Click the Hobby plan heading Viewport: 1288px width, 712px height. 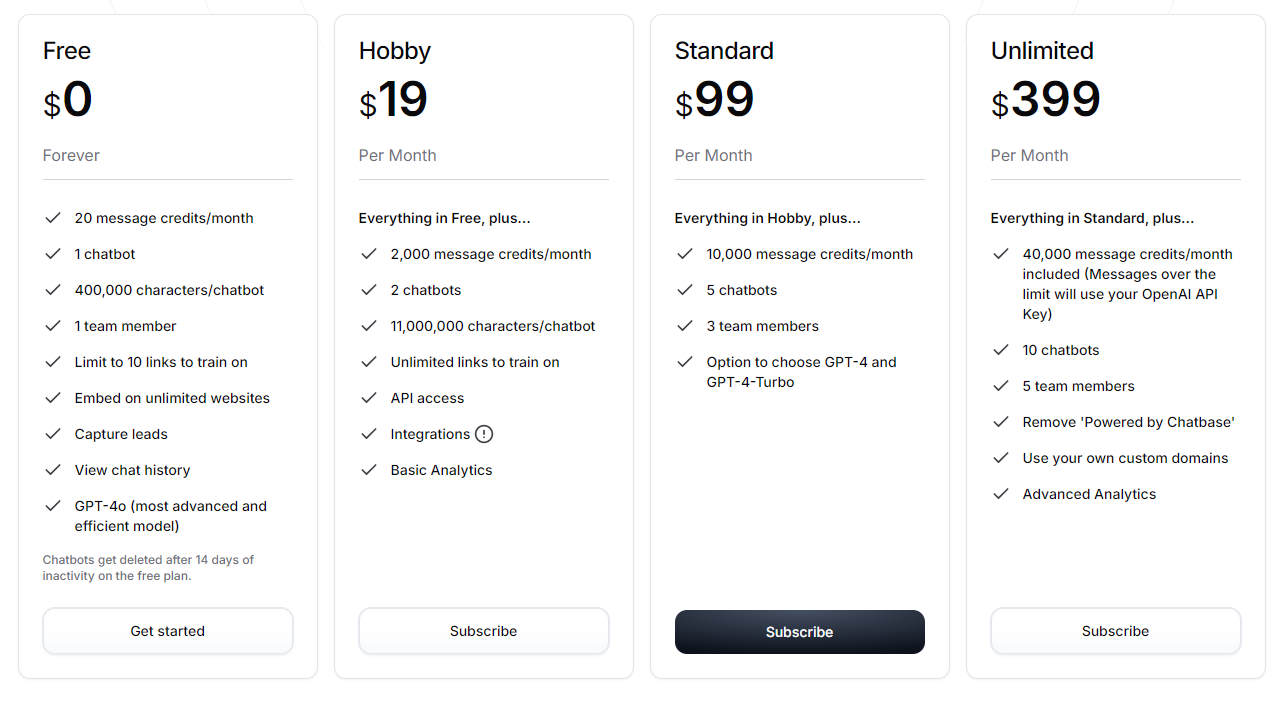click(x=395, y=51)
